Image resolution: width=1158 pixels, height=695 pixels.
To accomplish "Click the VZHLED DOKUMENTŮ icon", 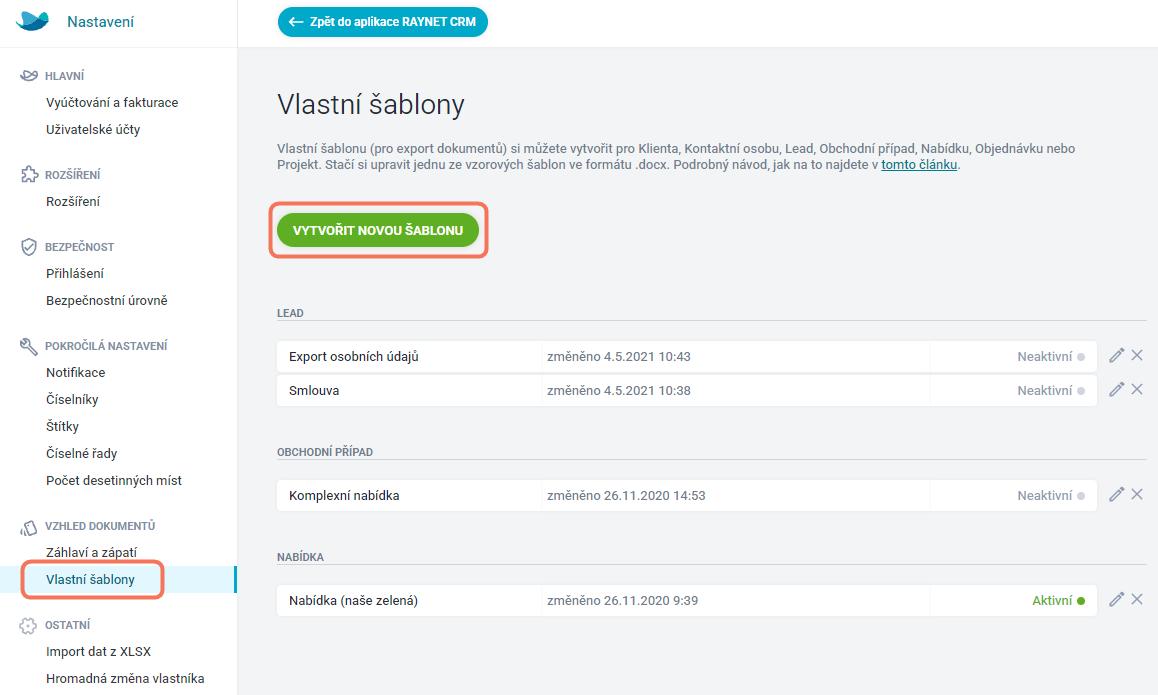I will click(29, 527).
